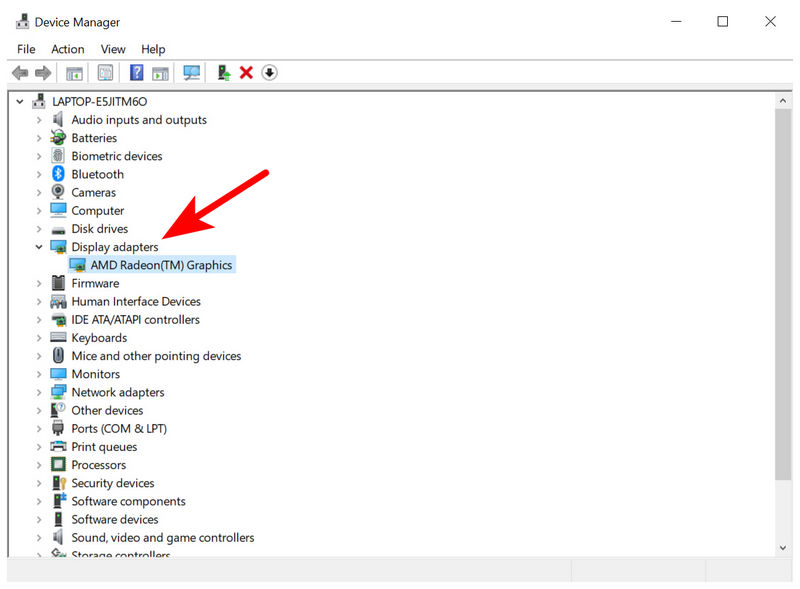
Task: Expand the Bluetooth category
Action: [39, 174]
